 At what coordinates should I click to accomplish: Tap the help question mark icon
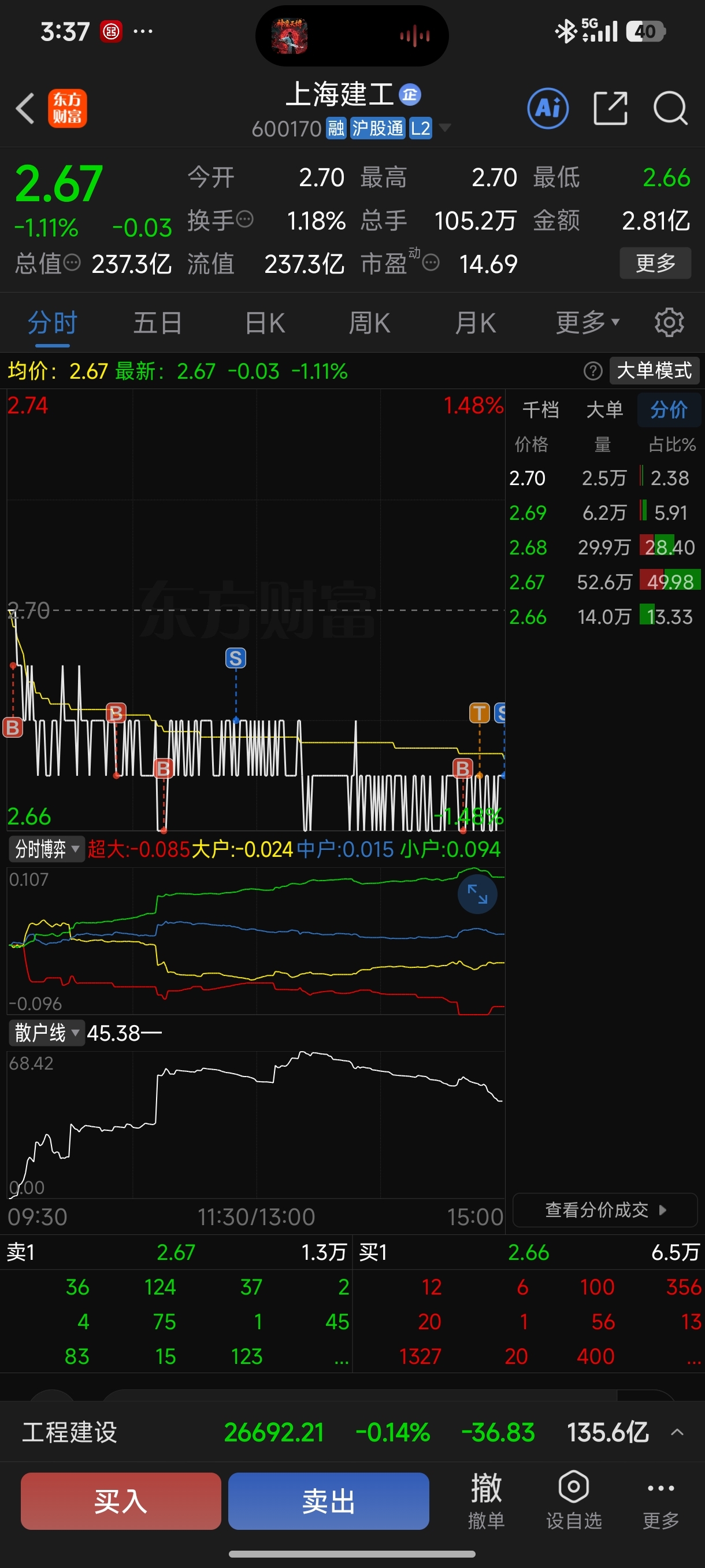592,370
